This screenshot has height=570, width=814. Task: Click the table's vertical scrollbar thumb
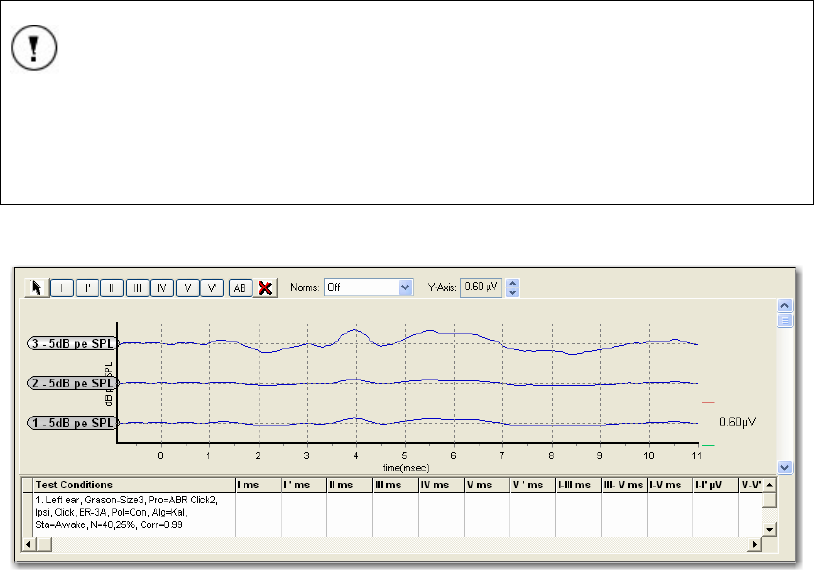click(x=770, y=500)
